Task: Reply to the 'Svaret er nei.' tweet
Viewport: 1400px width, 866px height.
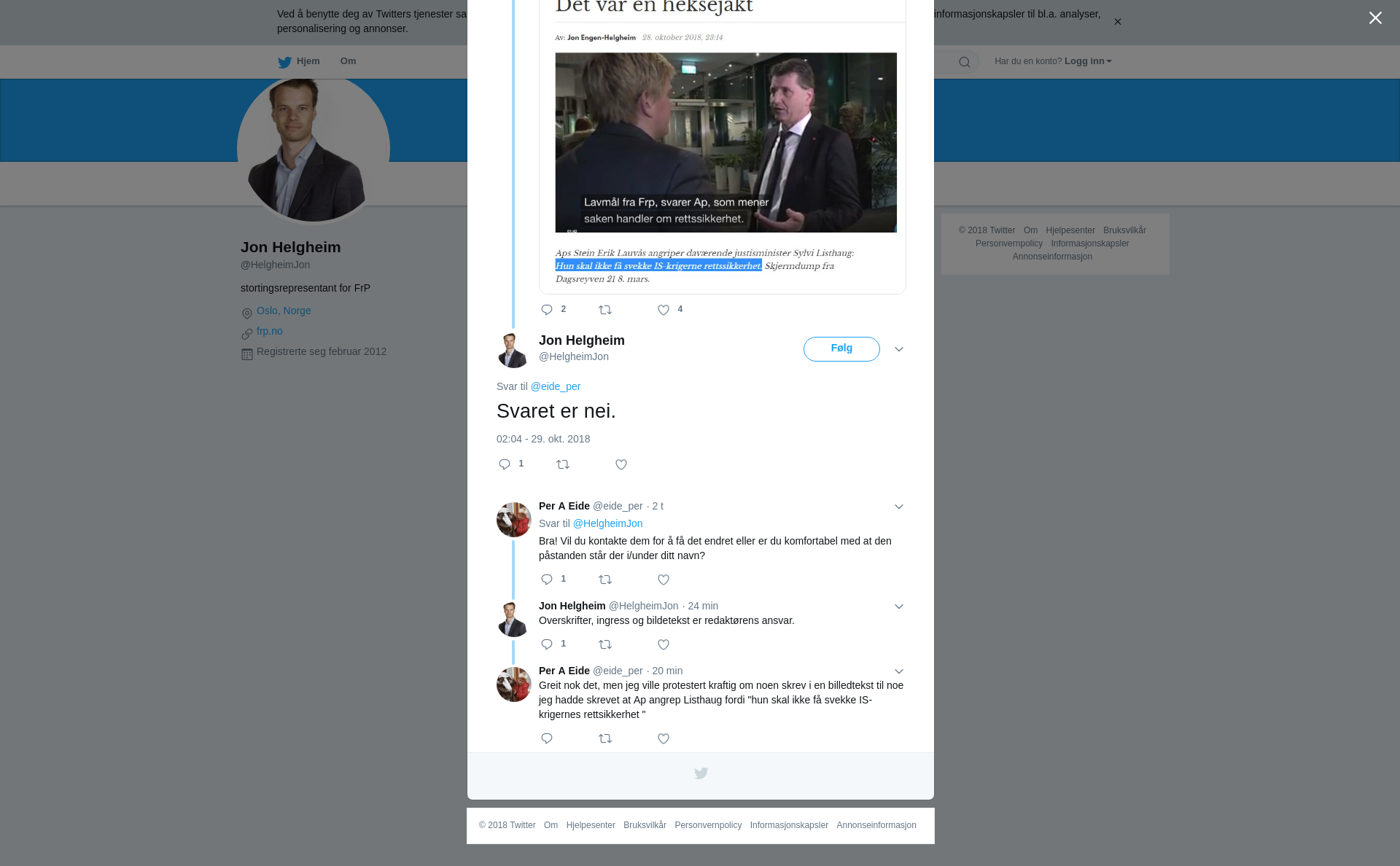Action: click(x=505, y=465)
